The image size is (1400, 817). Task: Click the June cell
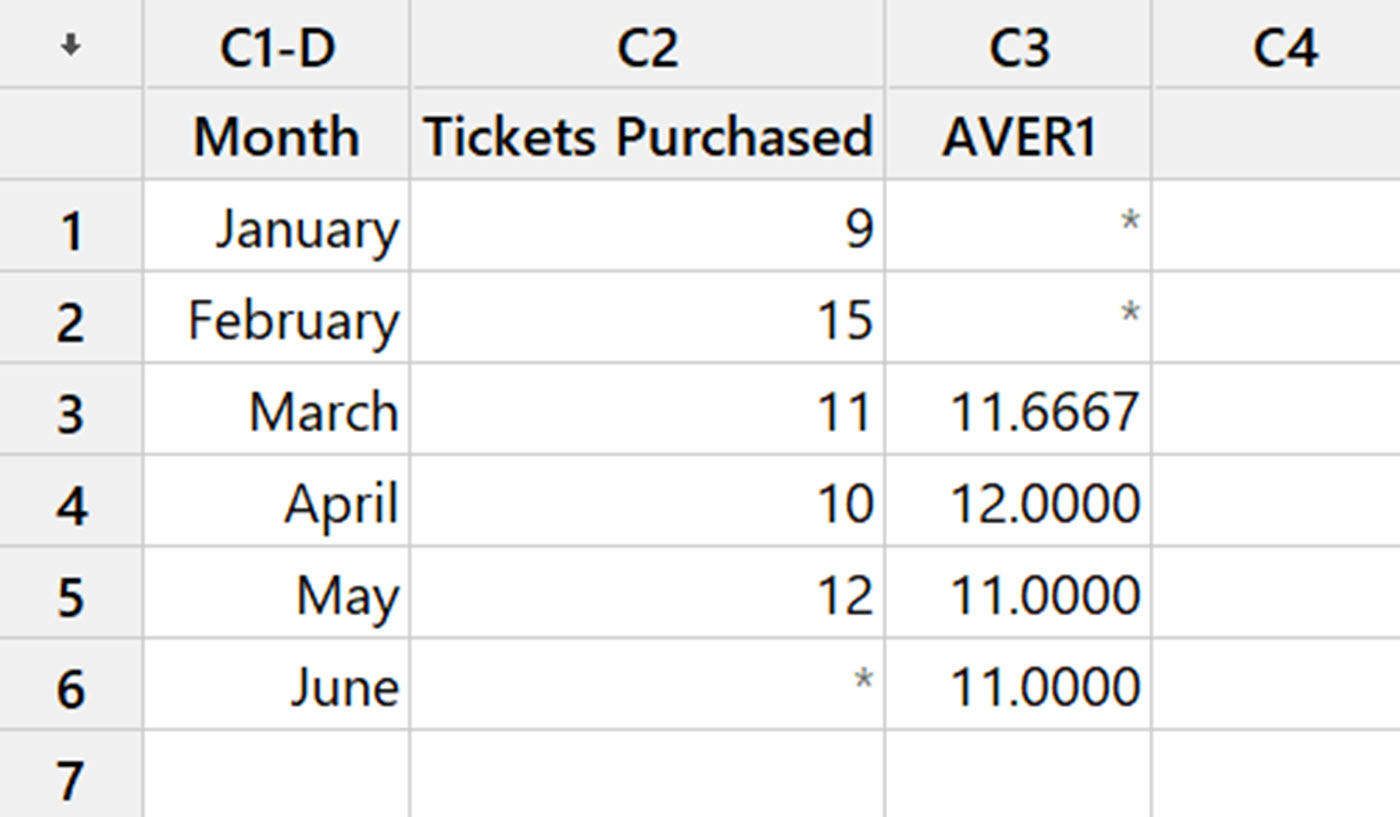(277, 685)
